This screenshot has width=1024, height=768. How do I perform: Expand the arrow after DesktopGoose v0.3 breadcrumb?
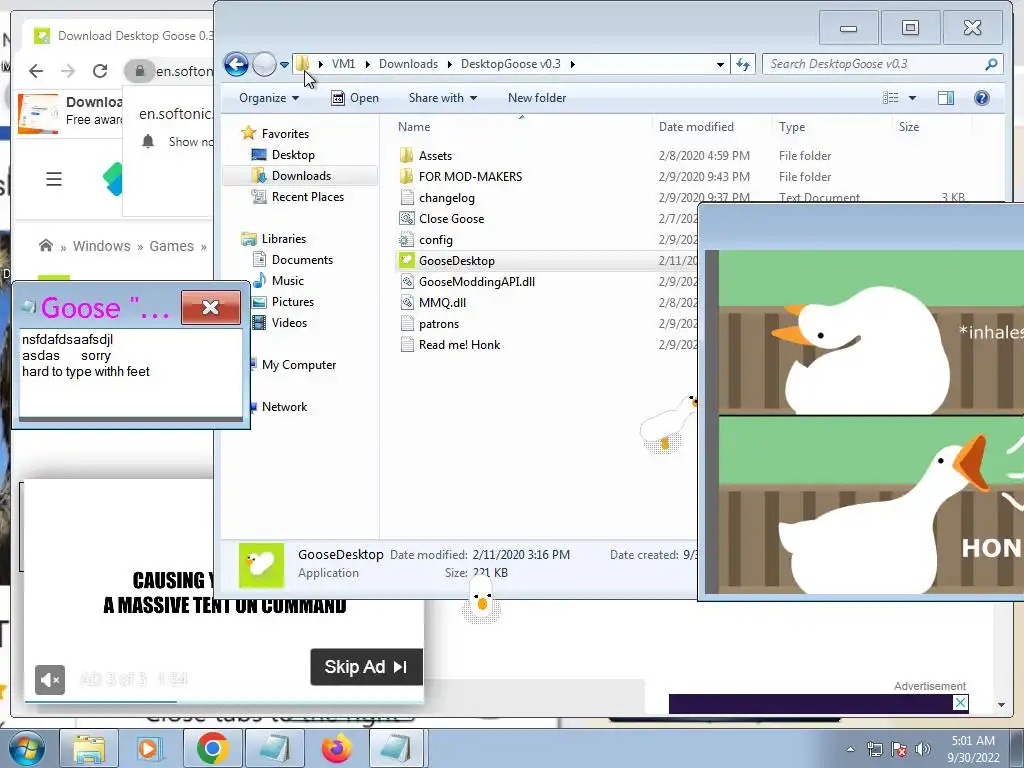[573, 64]
